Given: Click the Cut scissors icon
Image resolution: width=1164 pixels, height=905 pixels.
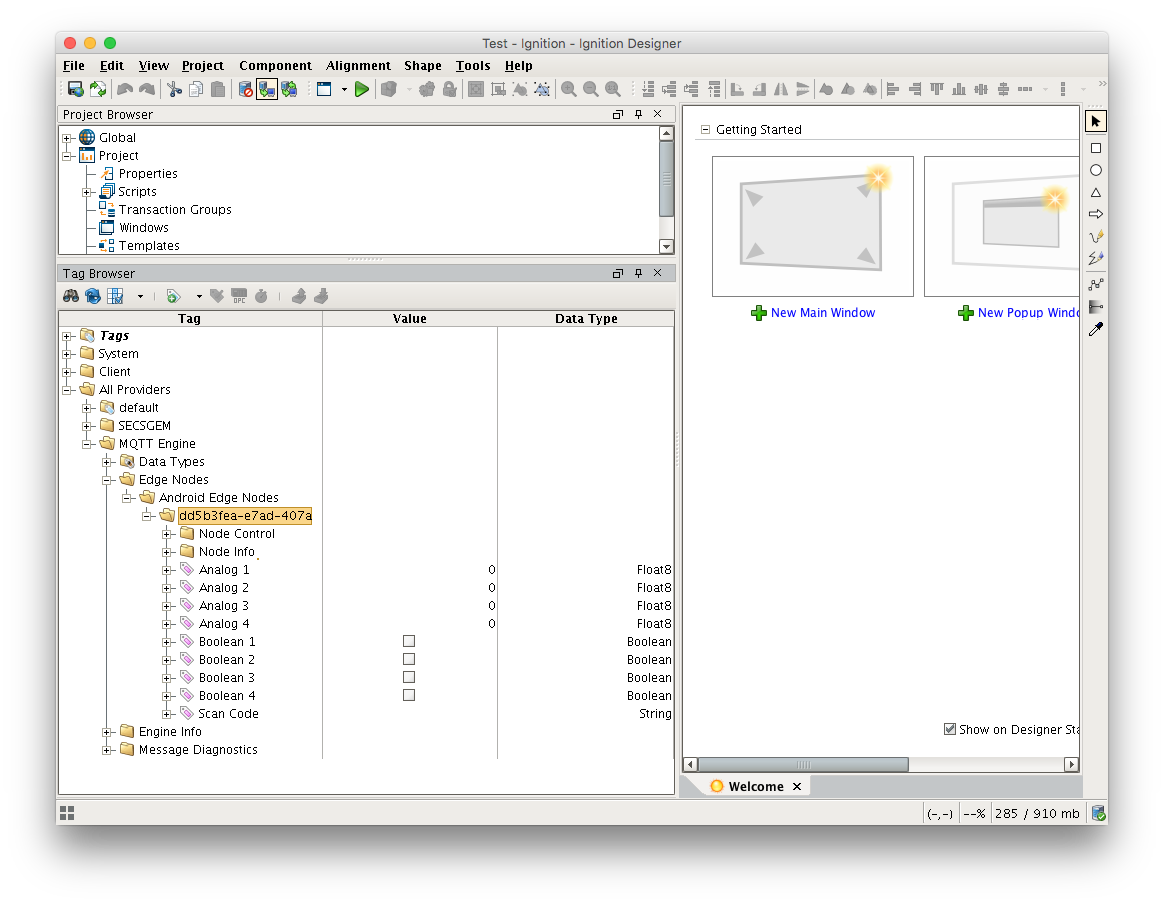Looking at the screenshot, I should pos(174,89).
